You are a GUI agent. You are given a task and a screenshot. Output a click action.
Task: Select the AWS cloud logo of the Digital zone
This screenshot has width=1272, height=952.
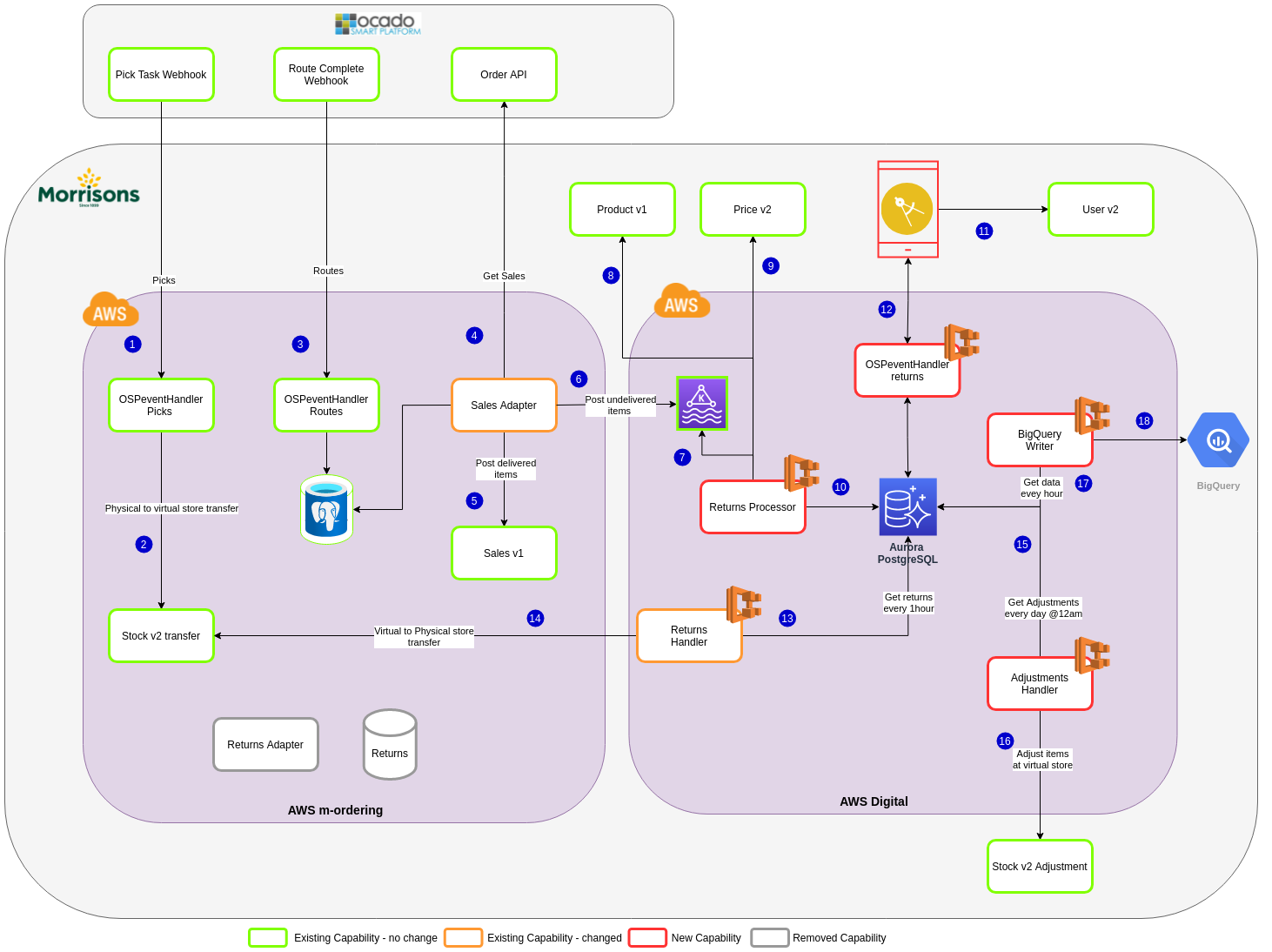pyautogui.click(x=682, y=301)
